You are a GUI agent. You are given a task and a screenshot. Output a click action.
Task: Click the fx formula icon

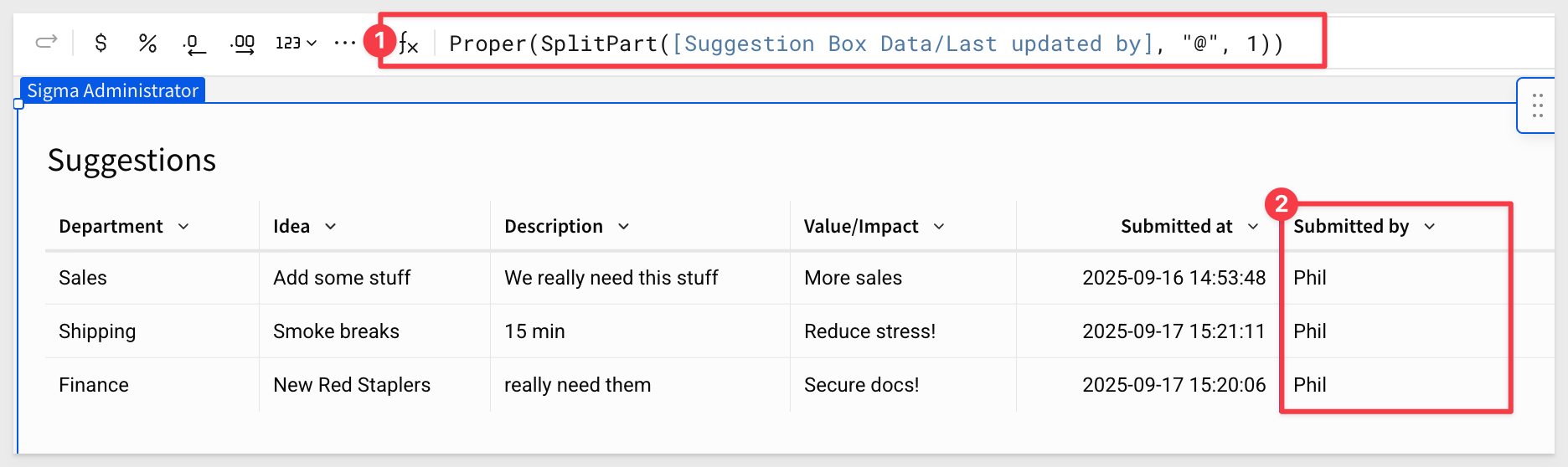pyautogui.click(x=409, y=44)
